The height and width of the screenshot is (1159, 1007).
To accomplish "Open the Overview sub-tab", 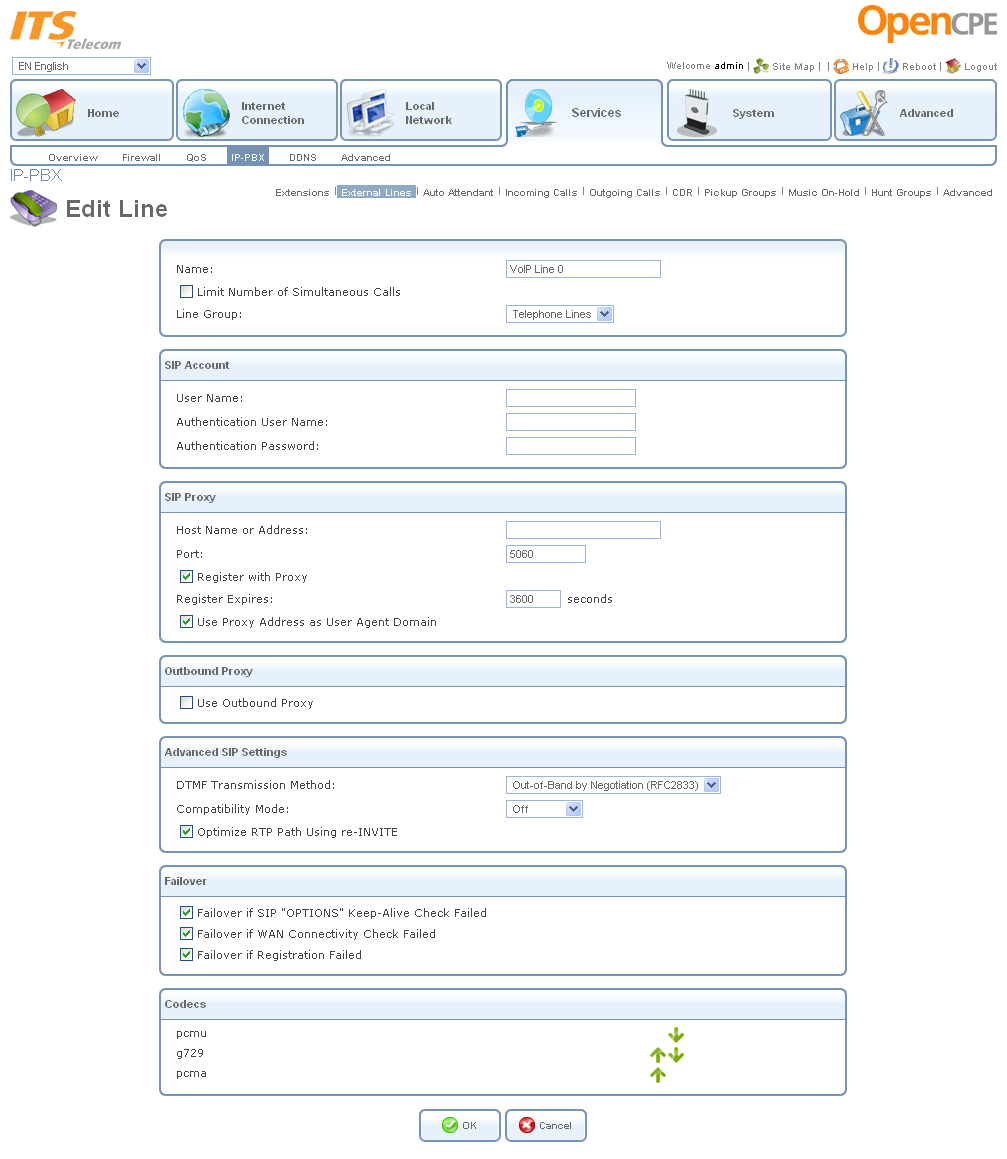I will 73,157.
